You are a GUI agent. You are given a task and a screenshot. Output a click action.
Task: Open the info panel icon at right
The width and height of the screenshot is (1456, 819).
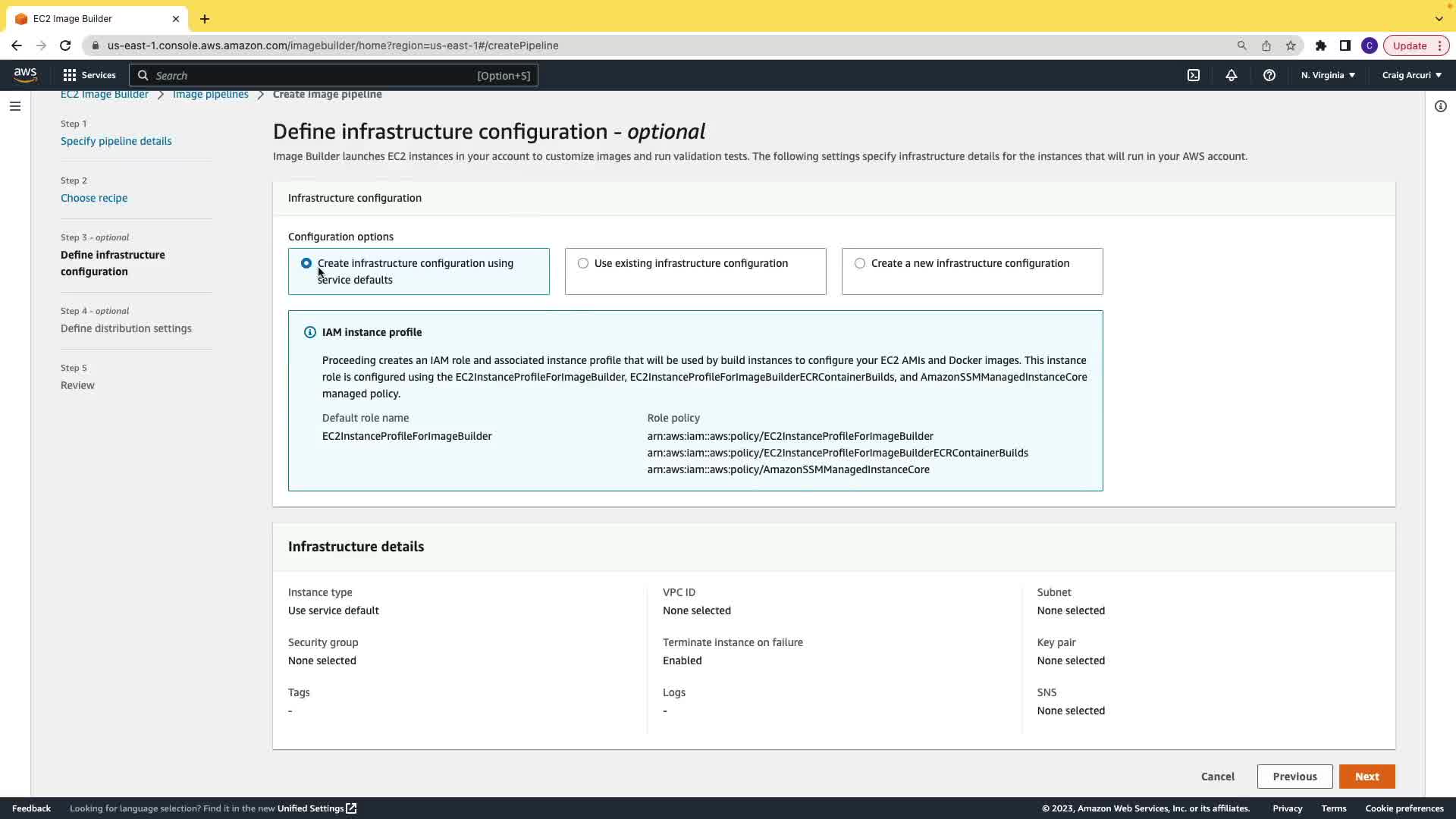[x=1441, y=106]
